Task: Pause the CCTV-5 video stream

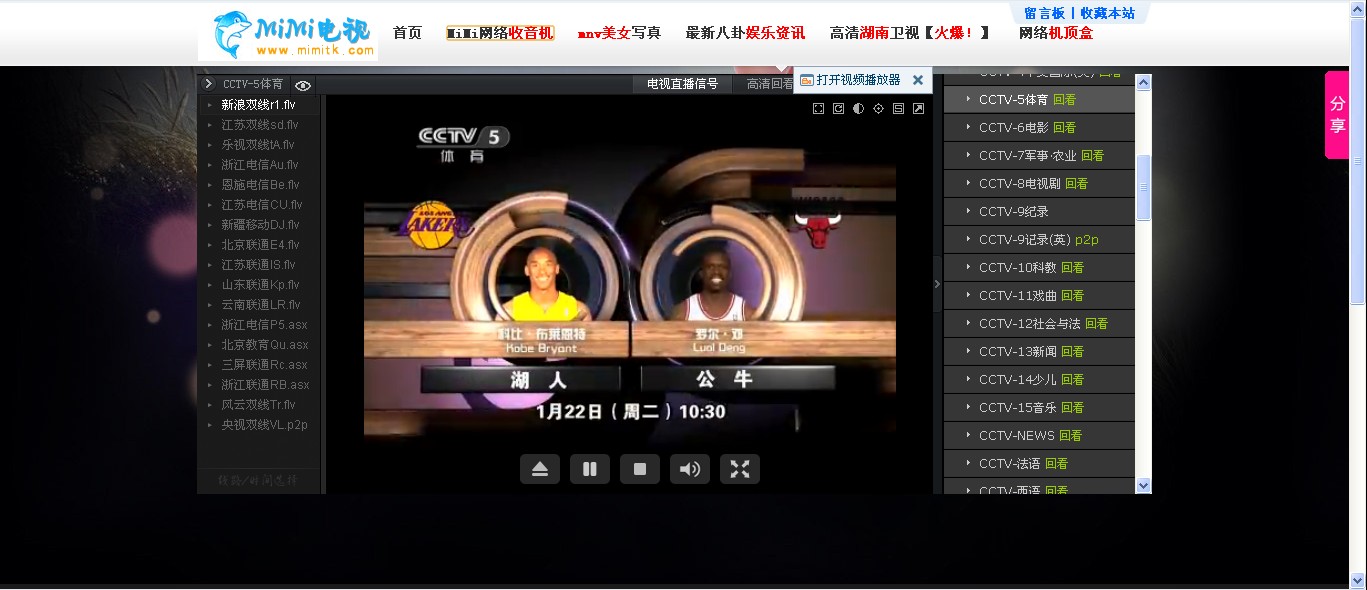Action: click(590, 469)
